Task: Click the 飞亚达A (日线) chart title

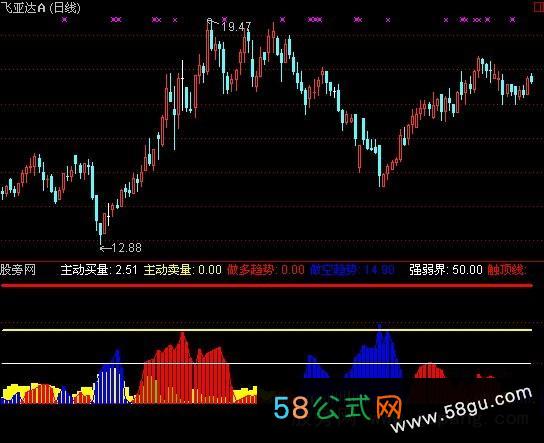Action: pos(40,8)
